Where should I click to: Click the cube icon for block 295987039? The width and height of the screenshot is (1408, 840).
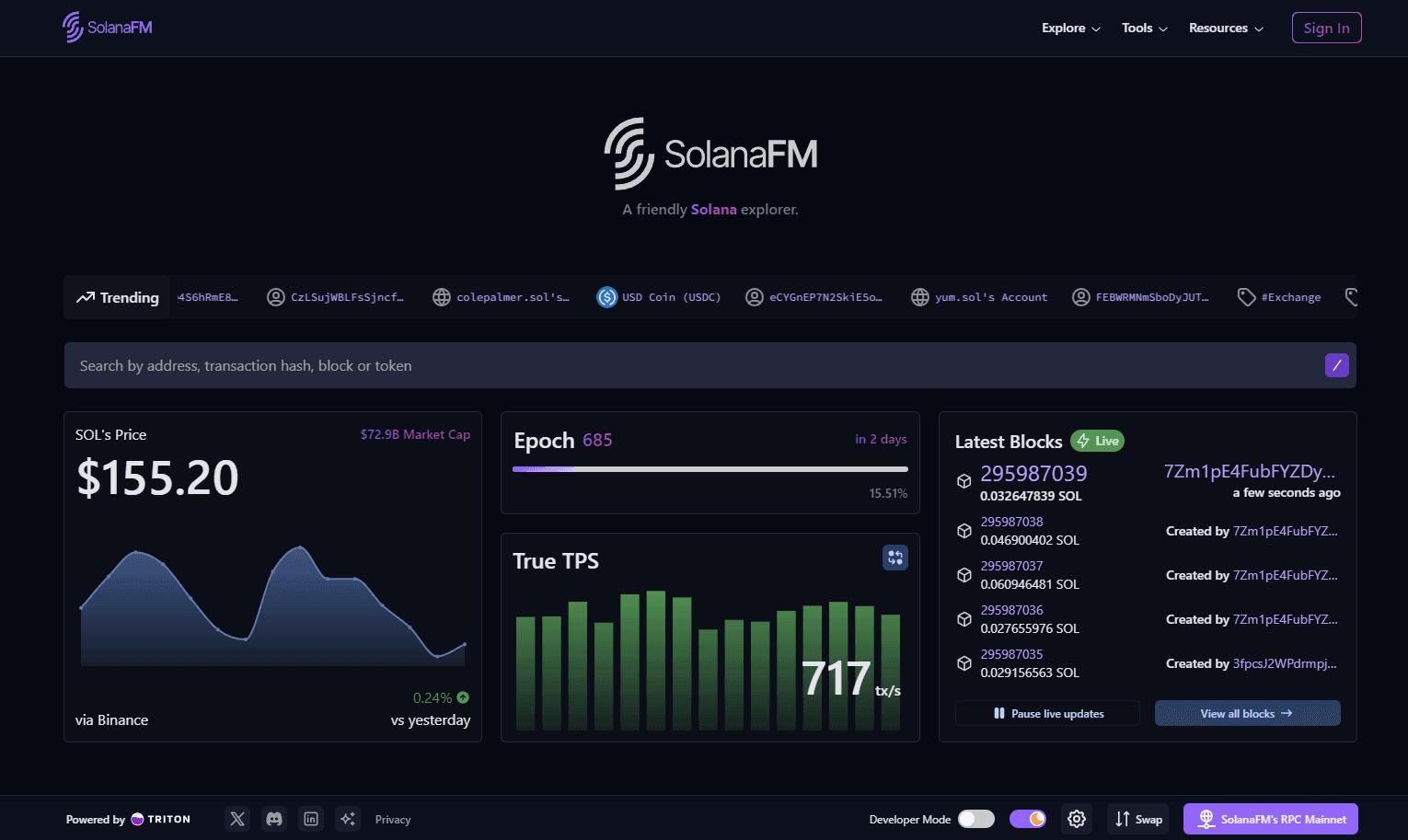[x=964, y=481]
